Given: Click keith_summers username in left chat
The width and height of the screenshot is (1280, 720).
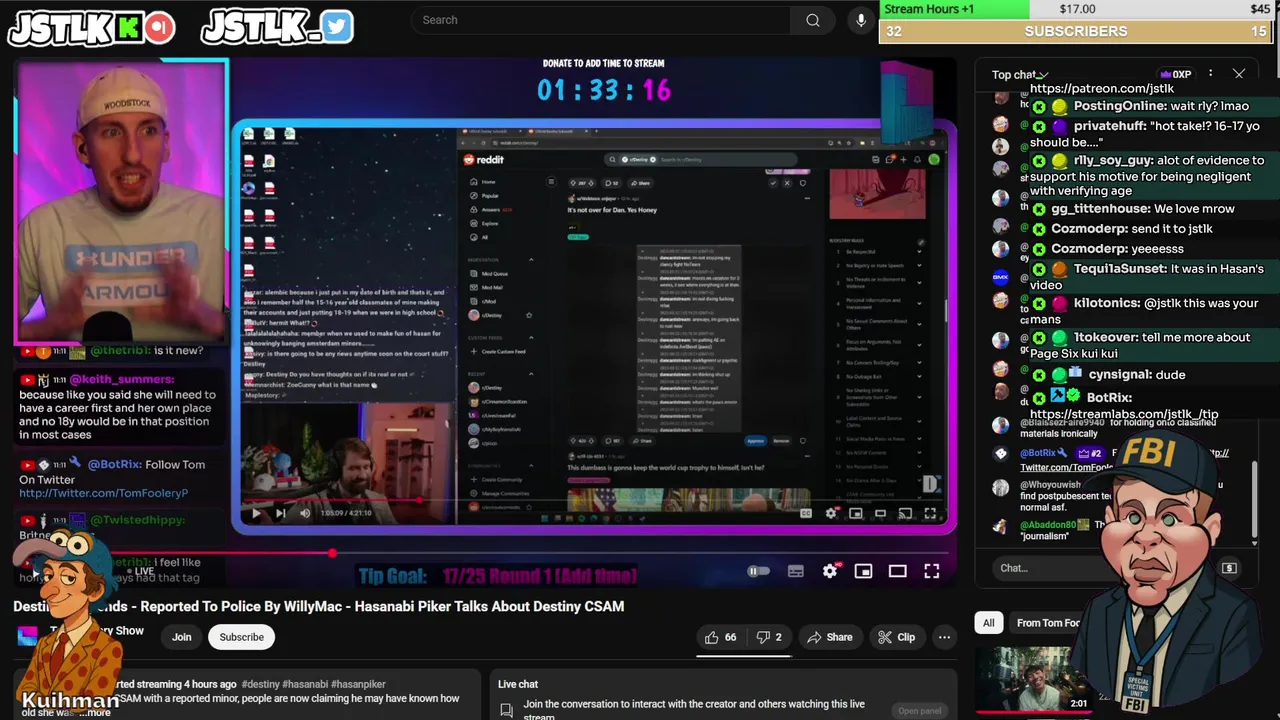Looking at the screenshot, I should pos(122,379).
